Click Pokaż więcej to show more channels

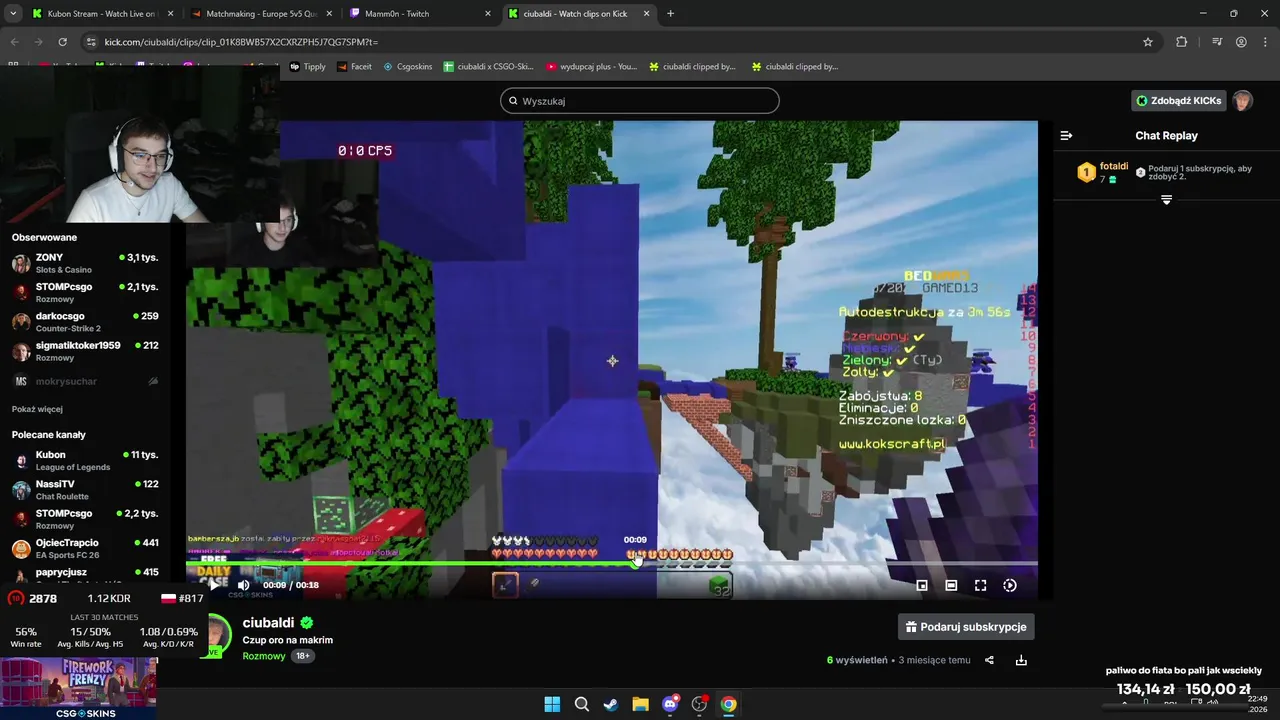pos(37,409)
